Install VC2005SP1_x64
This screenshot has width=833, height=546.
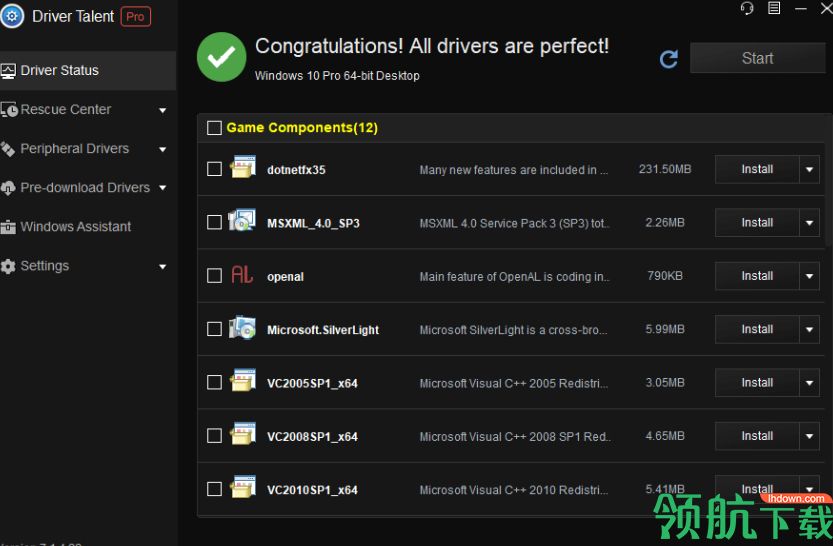[757, 383]
